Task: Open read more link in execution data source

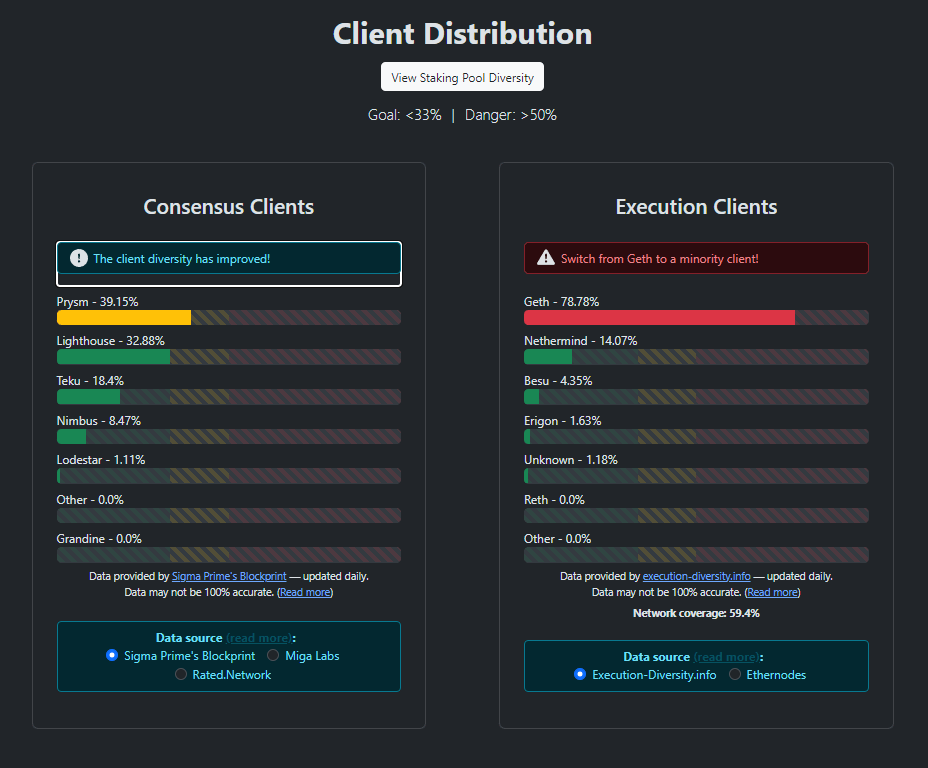Action: tap(727, 657)
